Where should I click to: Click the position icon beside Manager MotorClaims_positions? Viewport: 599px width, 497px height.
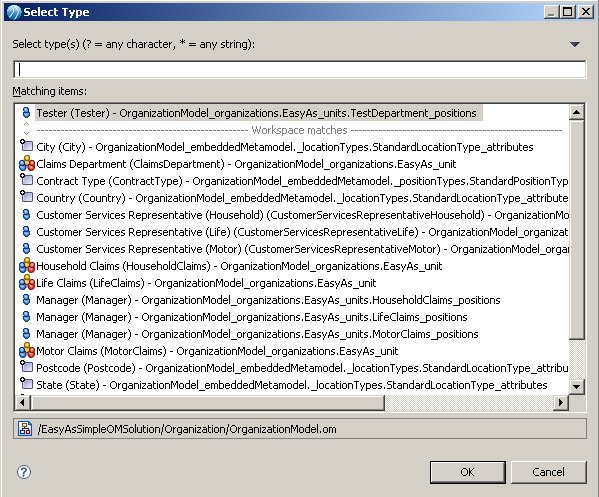click(x=26, y=334)
